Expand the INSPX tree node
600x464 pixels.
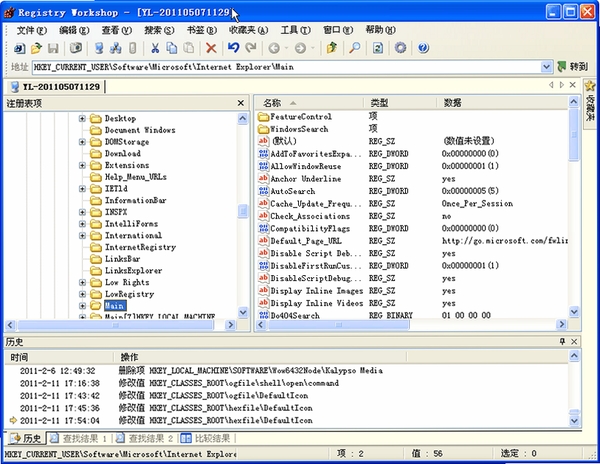(x=82, y=212)
